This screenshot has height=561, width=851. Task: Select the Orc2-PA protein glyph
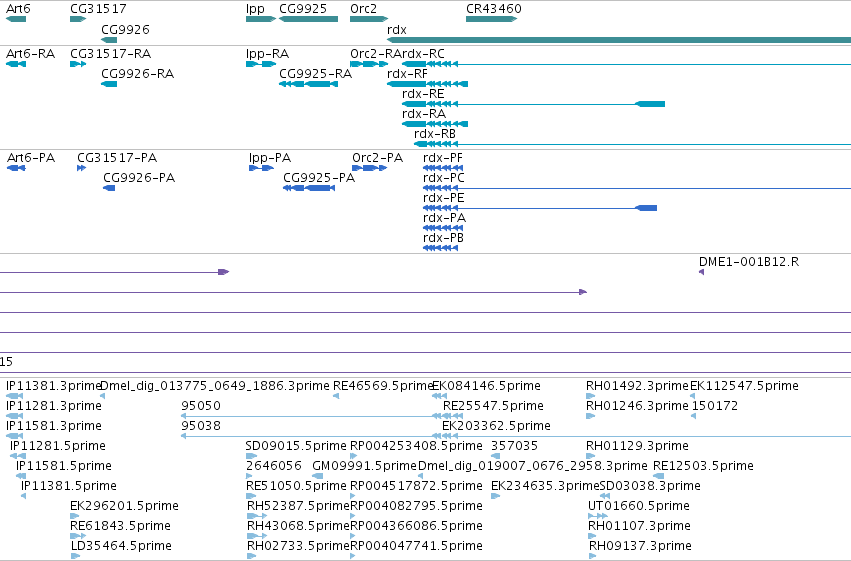[x=370, y=168]
